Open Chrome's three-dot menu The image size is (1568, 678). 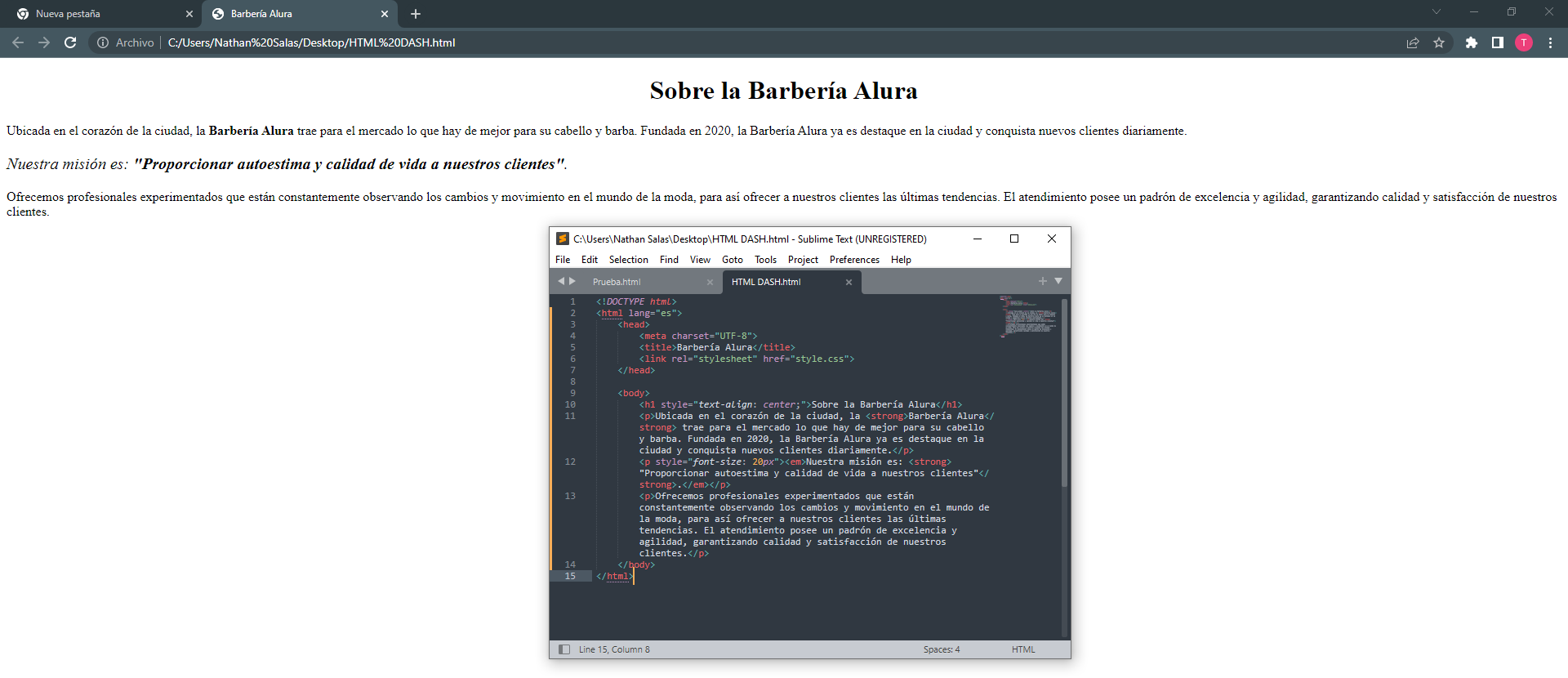1550,42
